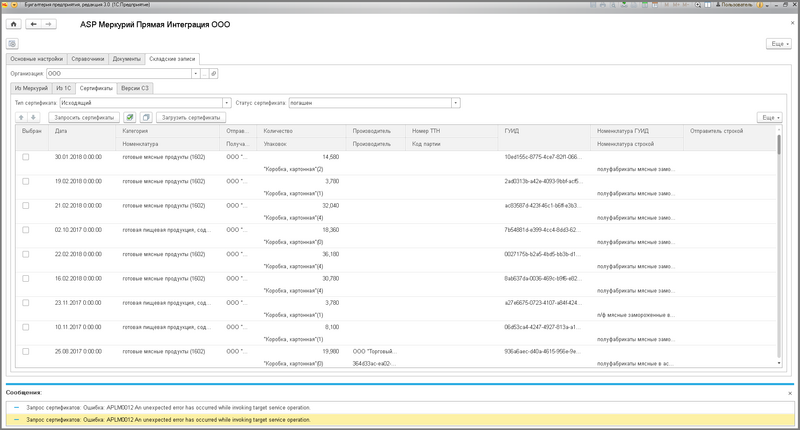Click quantity cell 32,040
The height and width of the screenshot is (430, 800).
coord(331,206)
